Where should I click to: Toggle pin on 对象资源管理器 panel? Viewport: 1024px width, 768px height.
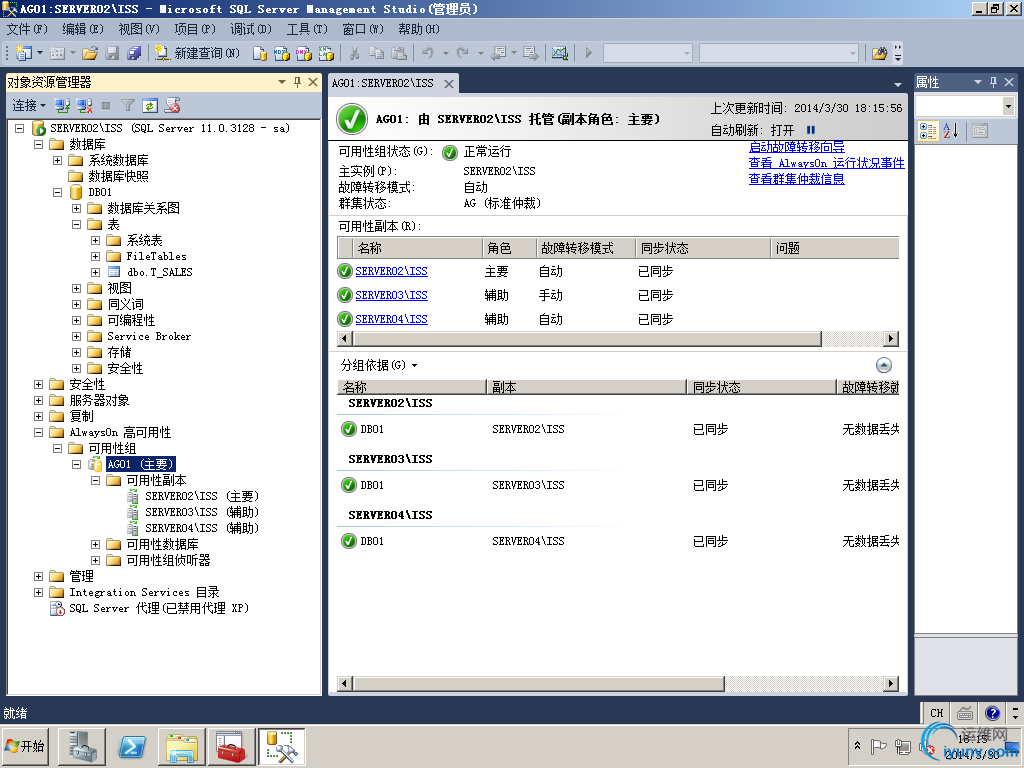coord(297,82)
